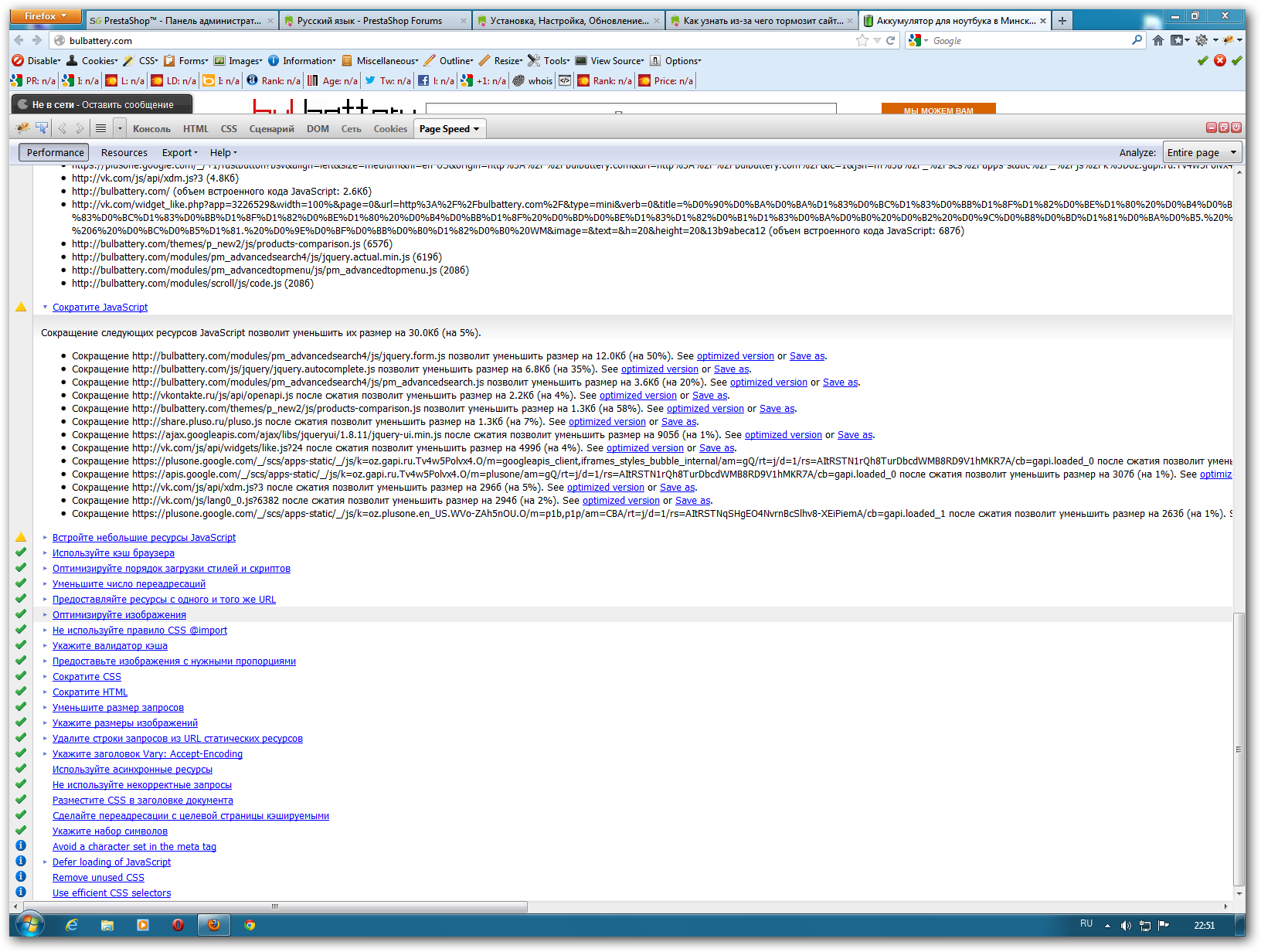Open optimized version link for jquery.form.js

point(736,355)
